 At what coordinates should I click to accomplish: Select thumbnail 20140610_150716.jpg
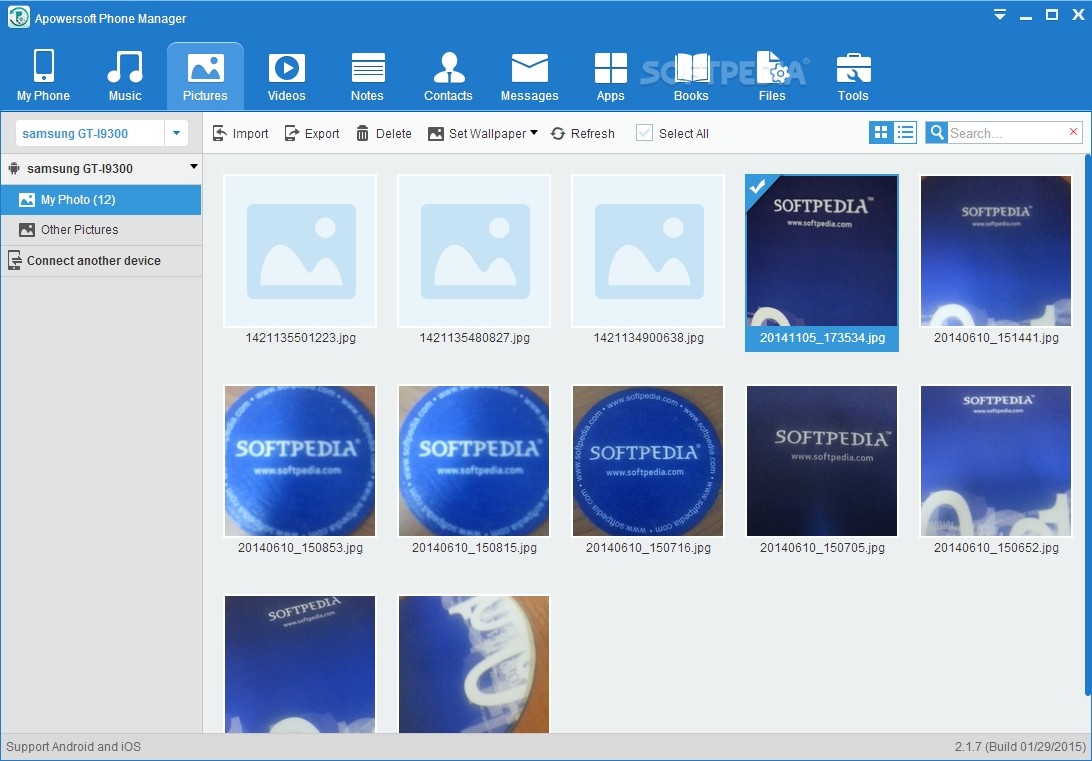(x=648, y=461)
